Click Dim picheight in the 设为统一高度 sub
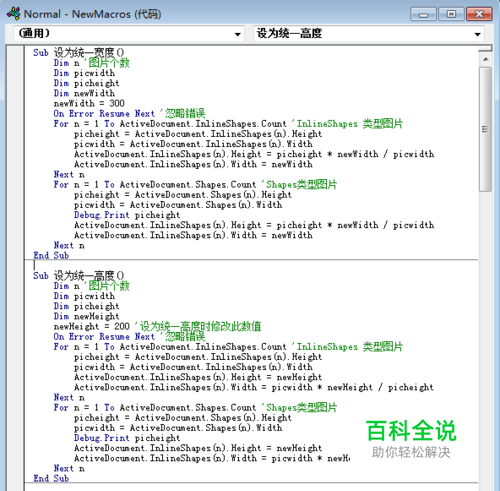The height and width of the screenshot is (491, 500). pyautogui.click(x=86, y=306)
